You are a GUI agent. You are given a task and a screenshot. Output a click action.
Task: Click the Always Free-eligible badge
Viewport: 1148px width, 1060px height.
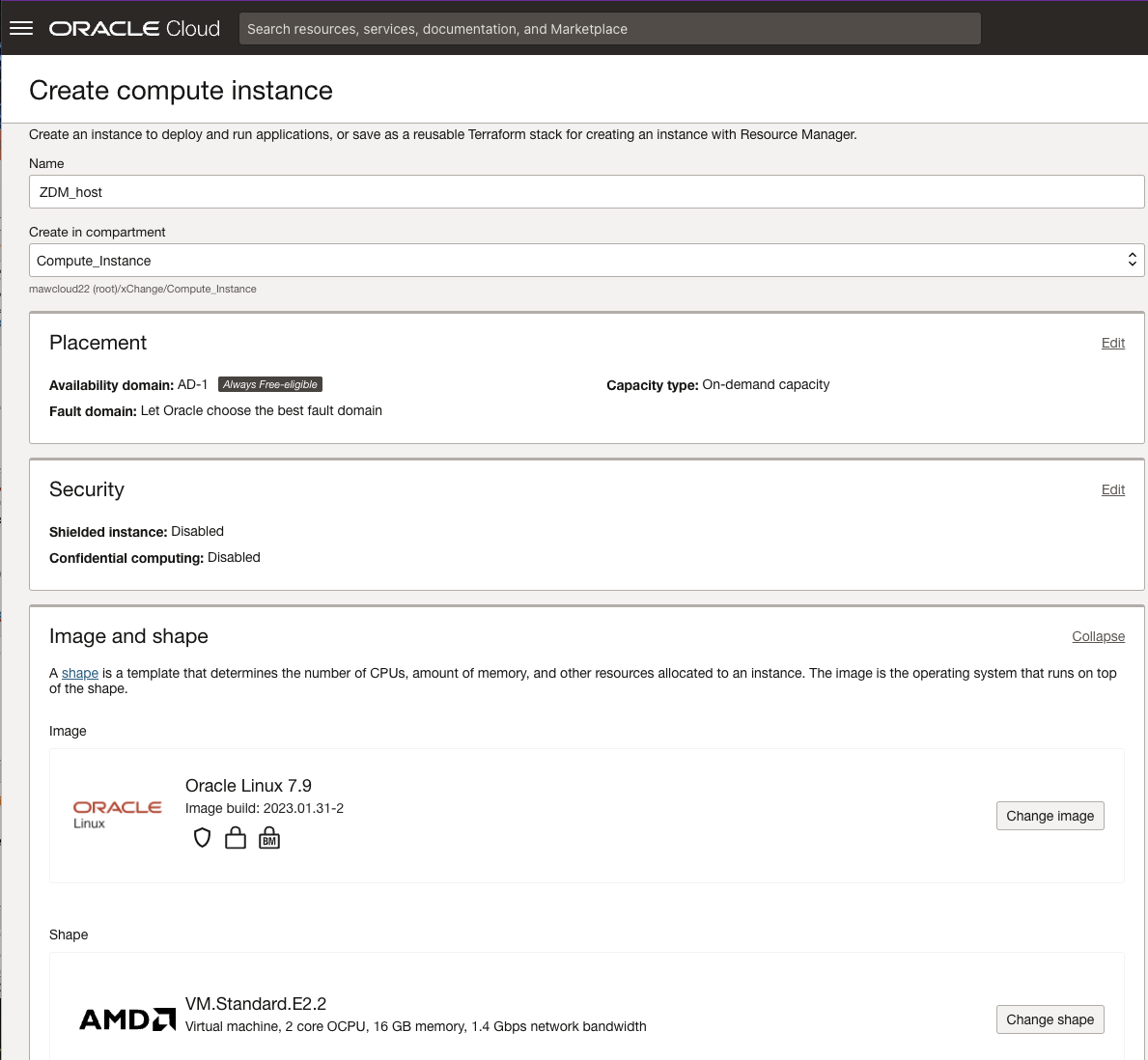click(x=270, y=384)
